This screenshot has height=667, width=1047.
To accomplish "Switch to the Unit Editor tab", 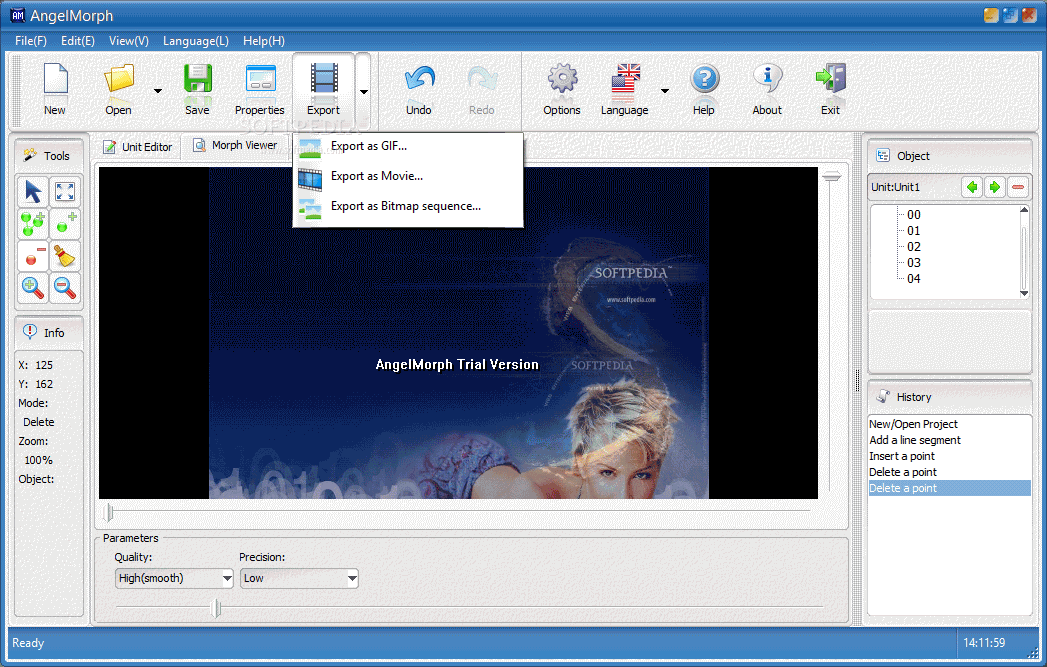I will pyautogui.click(x=138, y=147).
